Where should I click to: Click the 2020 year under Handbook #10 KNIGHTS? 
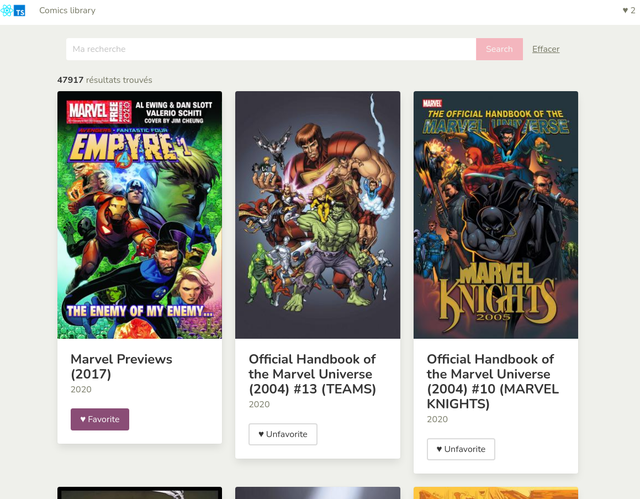[437, 419]
